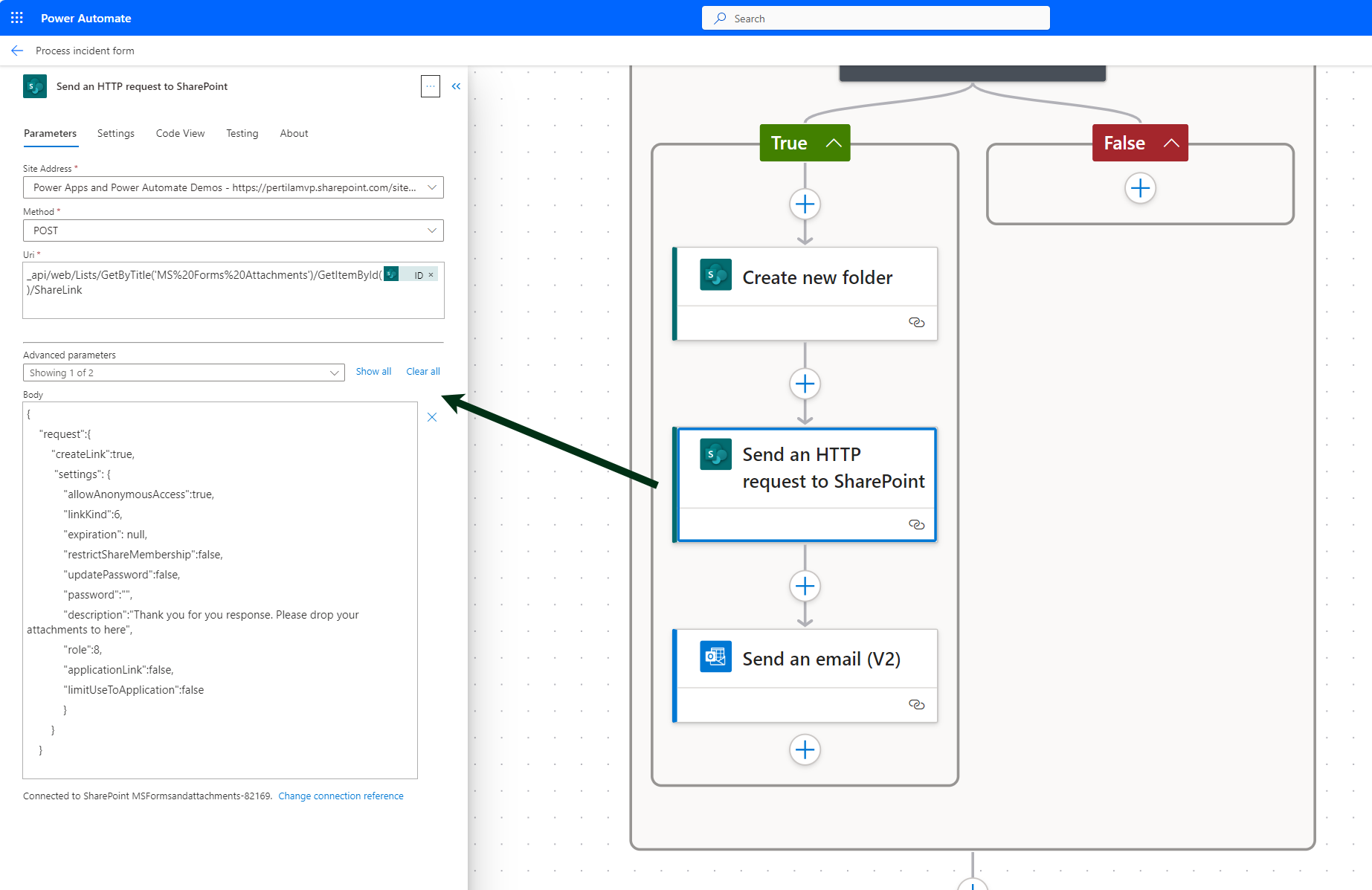Open the Settings tab
The image size is (1372, 890).
[x=116, y=133]
